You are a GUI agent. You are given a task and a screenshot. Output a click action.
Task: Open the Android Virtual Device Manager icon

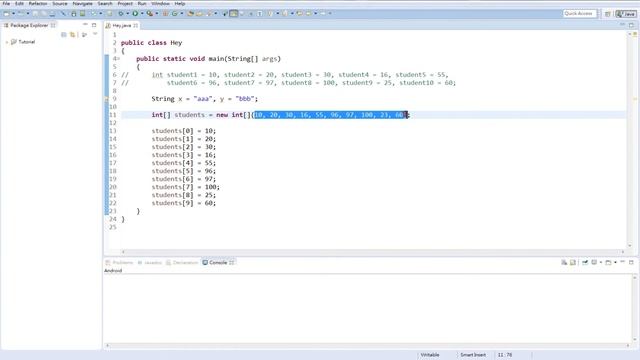click(x=82, y=13)
